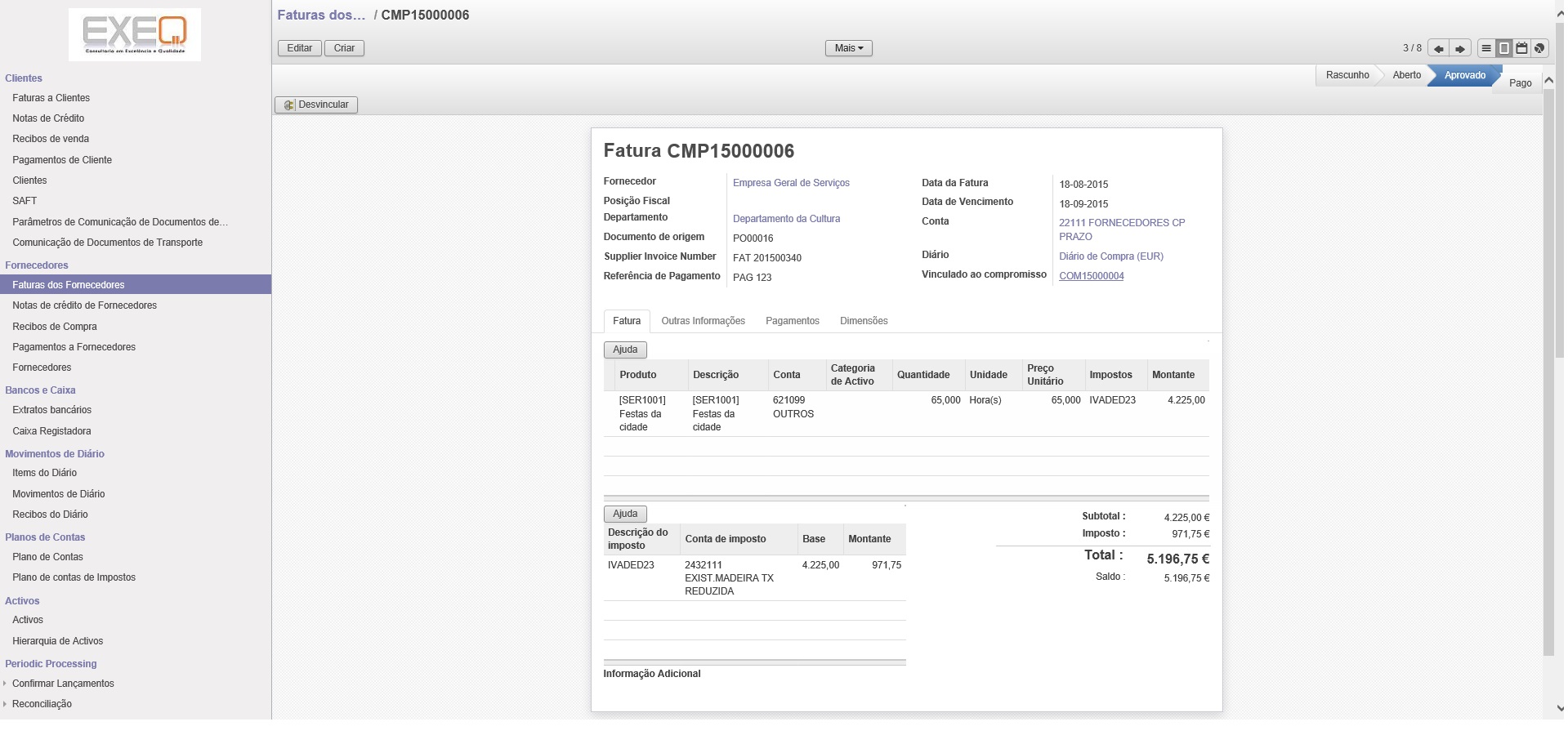Open Movimentos de Diário submenu item
Image resolution: width=1568 pixels, height=753 pixels.
pos(58,494)
